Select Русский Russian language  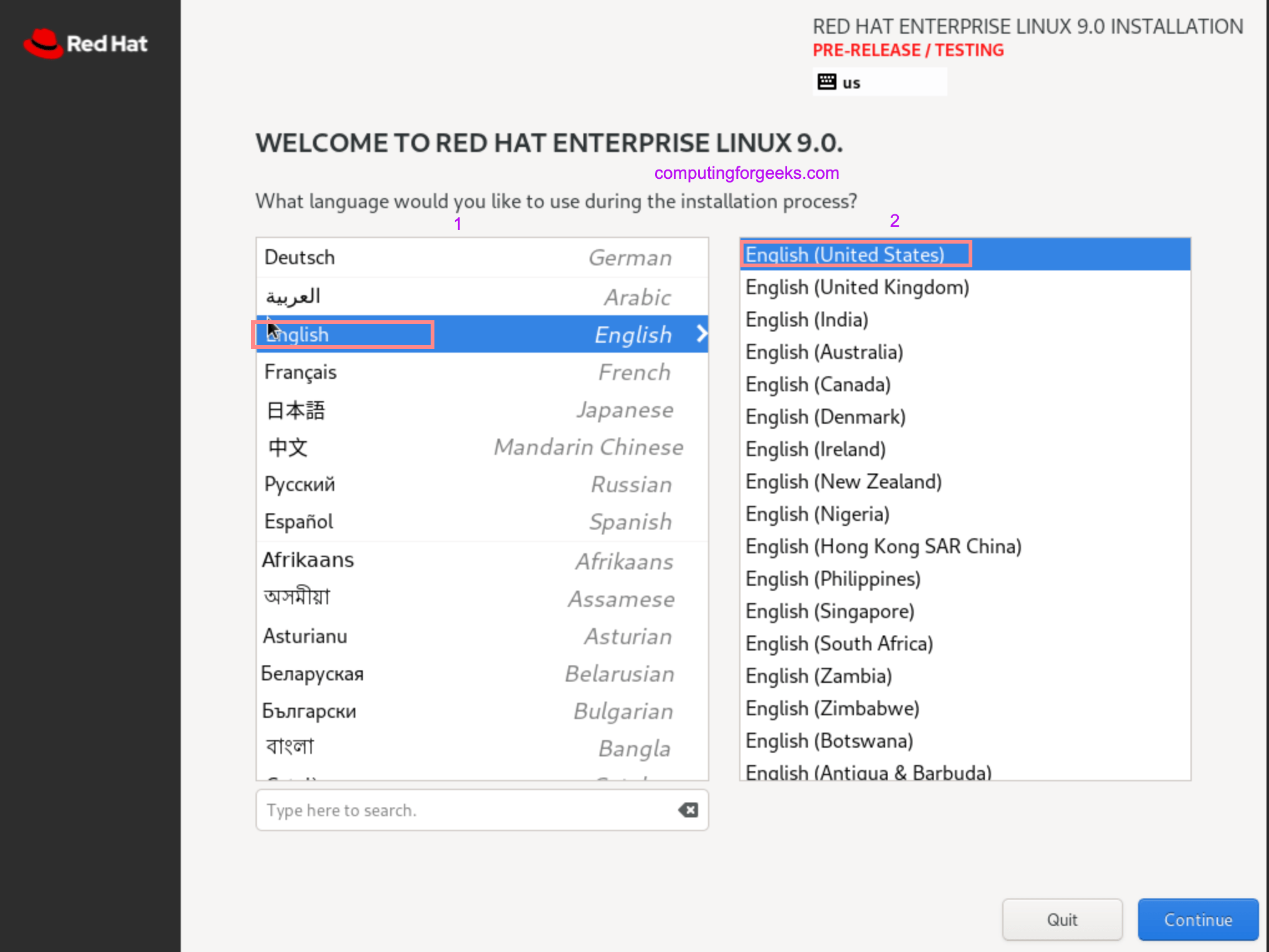point(482,485)
